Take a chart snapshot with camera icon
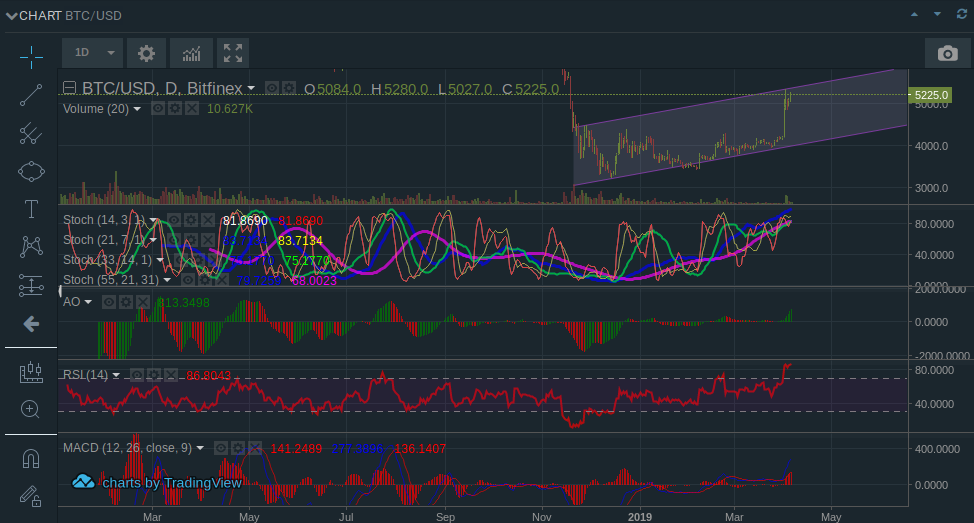 [946, 53]
